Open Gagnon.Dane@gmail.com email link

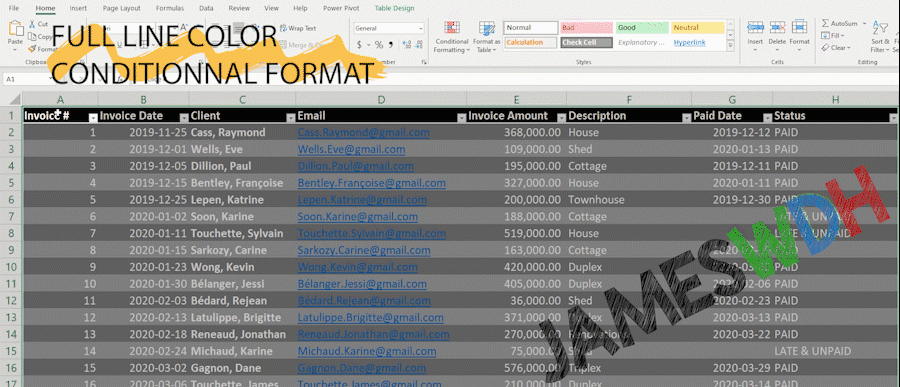coord(362,368)
